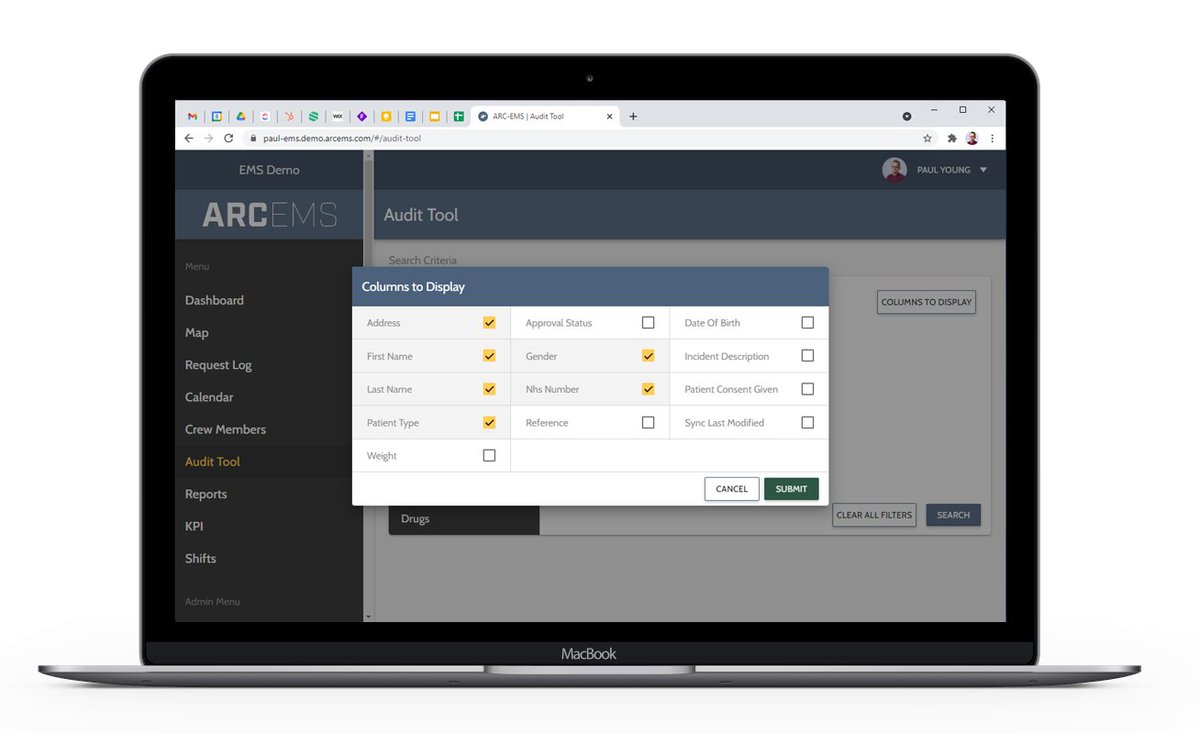Uncheck the Nhs Number checkbox
The image size is (1200, 734).
(x=648, y=389)
